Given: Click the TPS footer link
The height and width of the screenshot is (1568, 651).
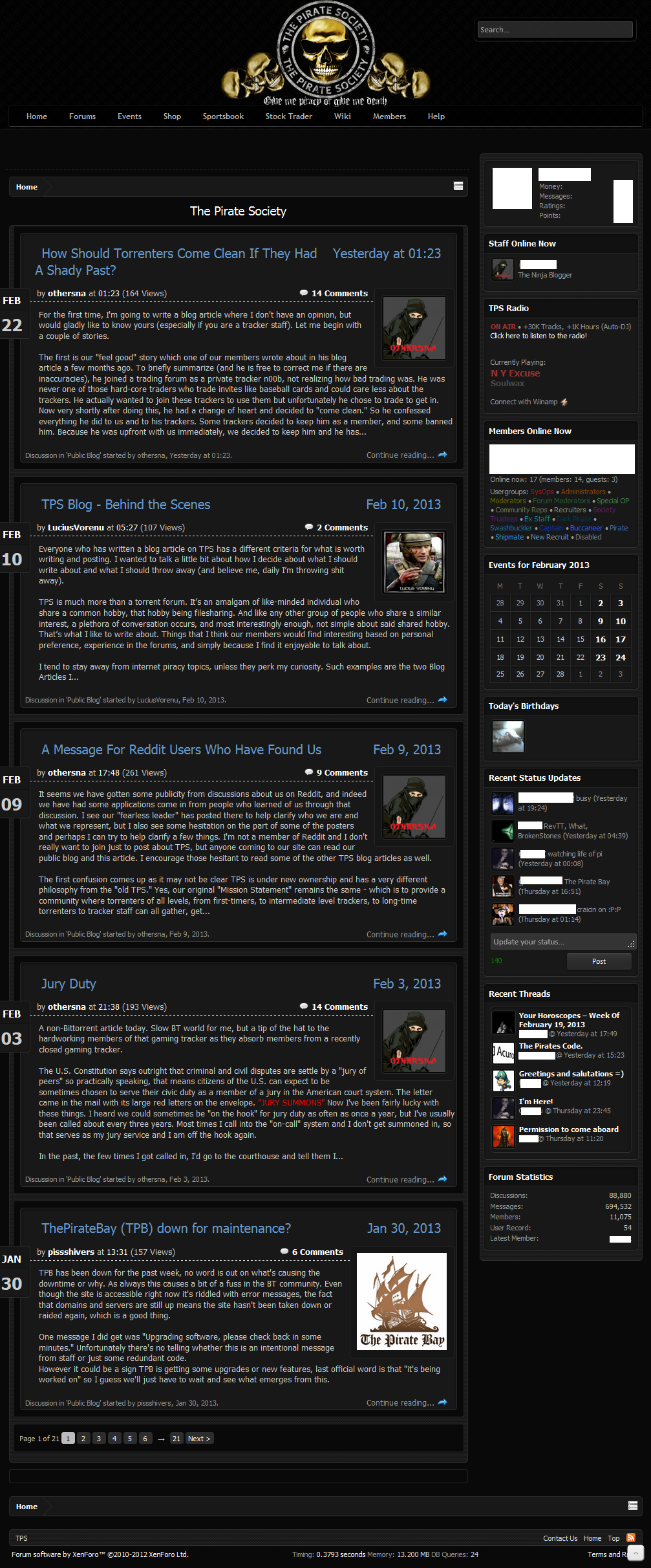Looking at the screenshot, I should coord(21,1538).
